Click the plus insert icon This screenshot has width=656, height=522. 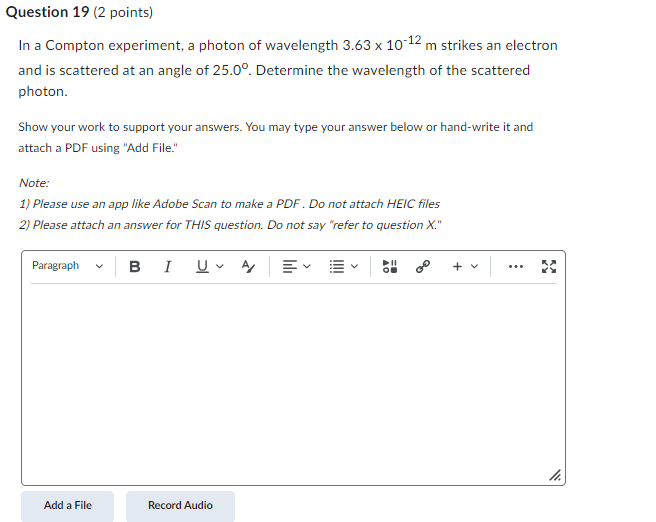(457, 266)
